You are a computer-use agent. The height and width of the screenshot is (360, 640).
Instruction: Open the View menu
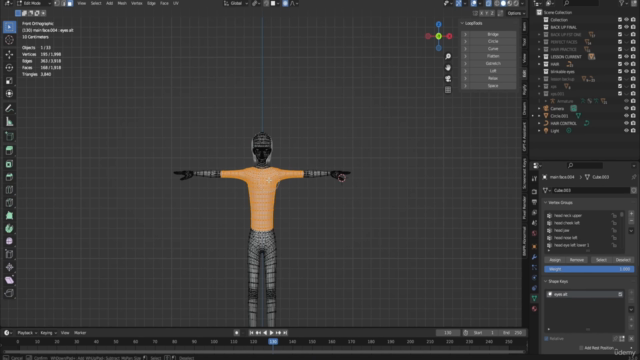pyautogui.click(x=82, y=3)
